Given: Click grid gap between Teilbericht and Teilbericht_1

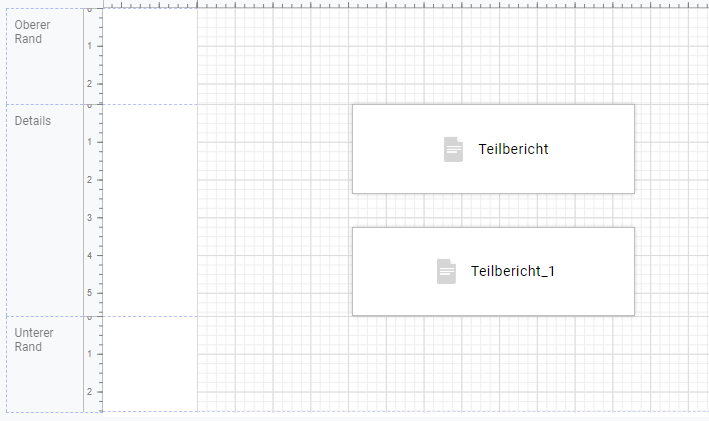Looking at the screenshot, I should (x=493, y=210).
